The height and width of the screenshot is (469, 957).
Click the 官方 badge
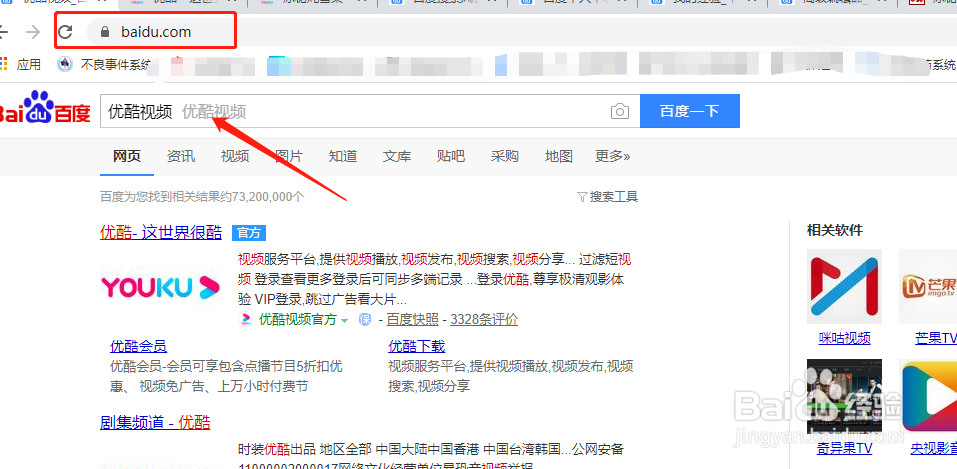point(249,233)
